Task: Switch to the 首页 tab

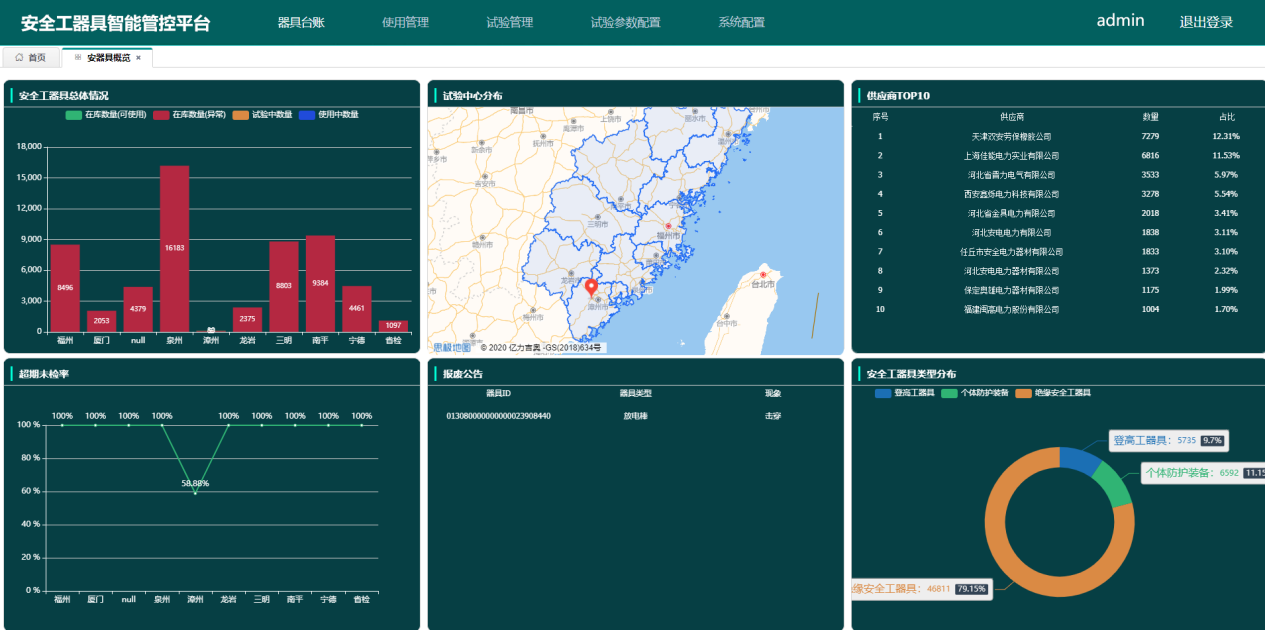Action: [30, 58]
